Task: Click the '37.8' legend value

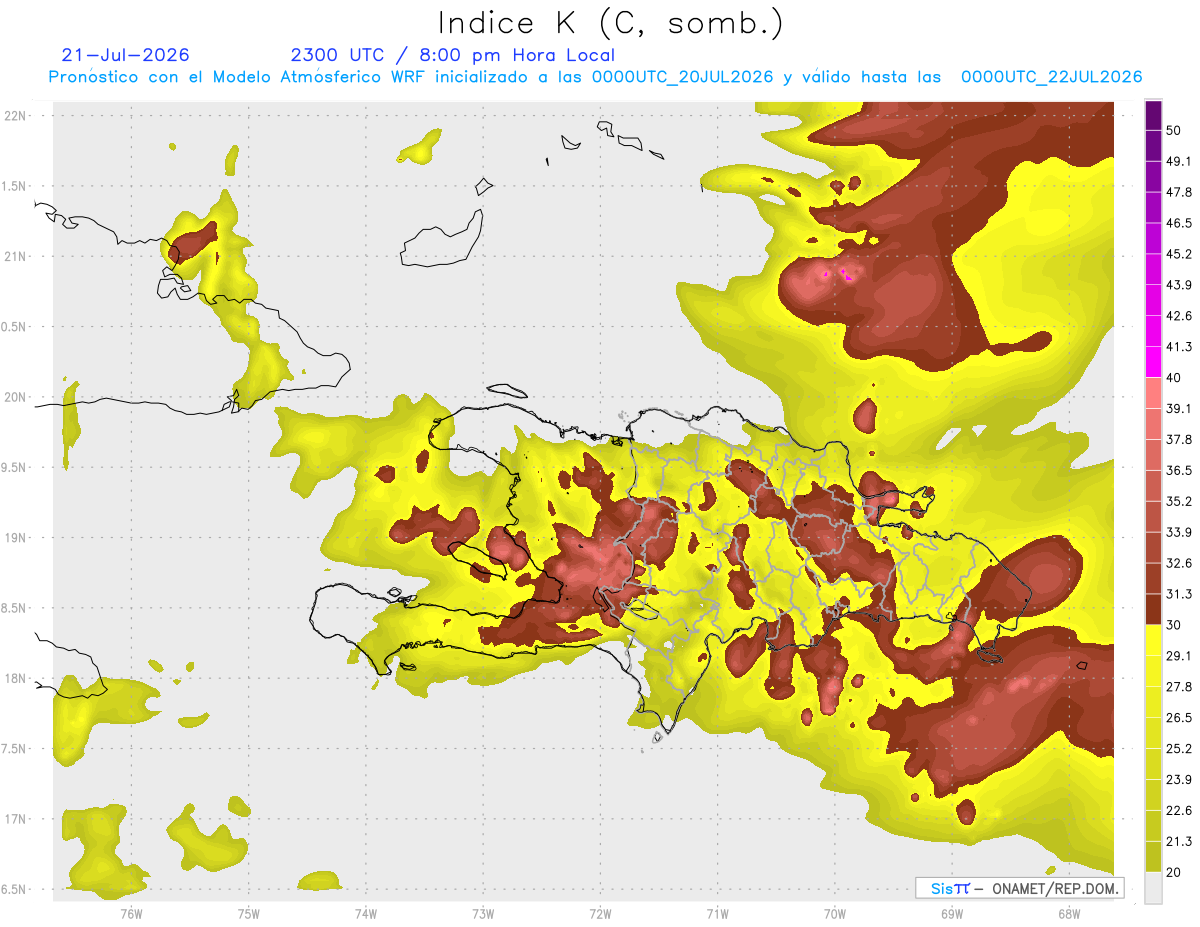Action: click(1179, 440)
